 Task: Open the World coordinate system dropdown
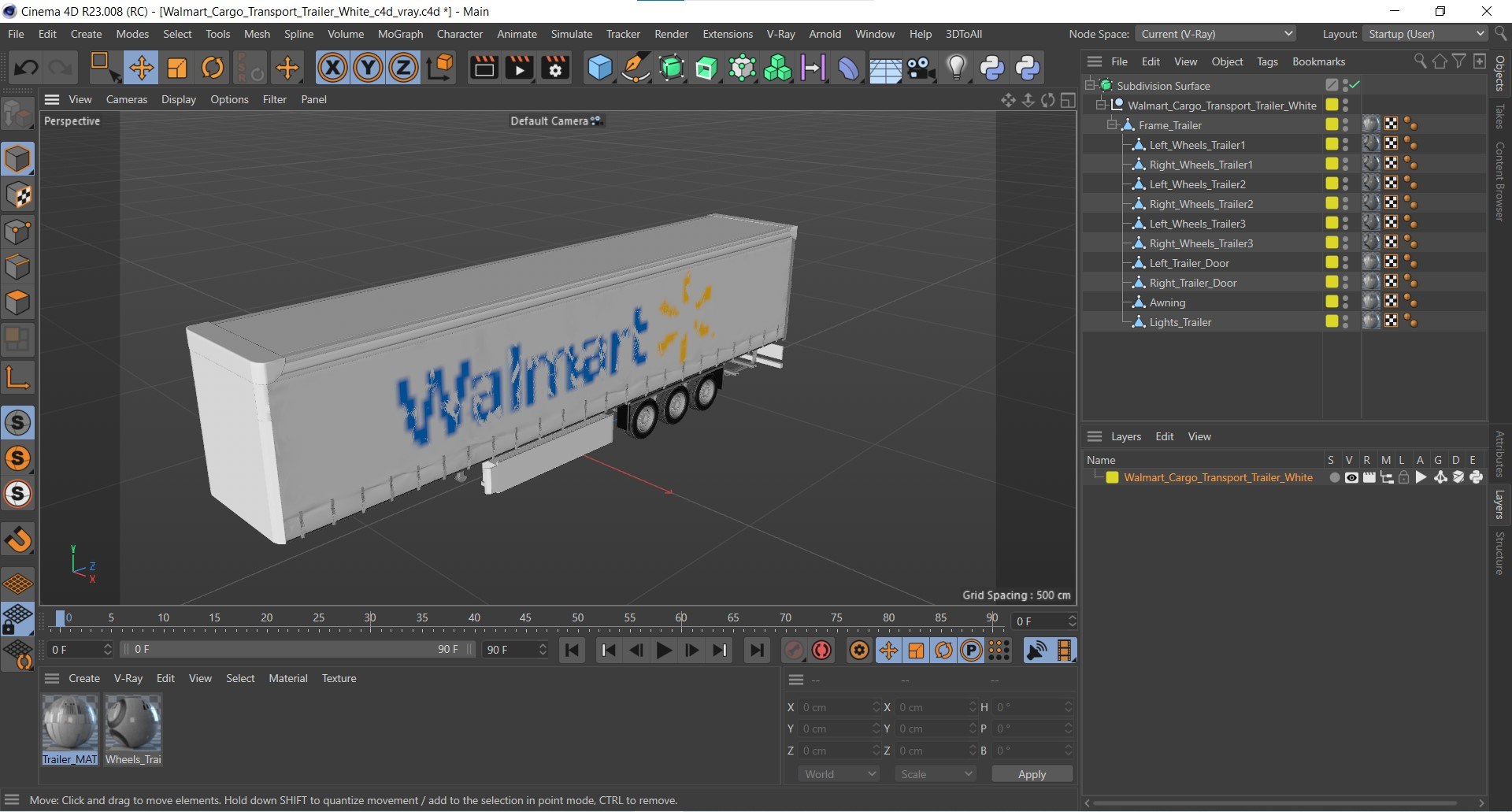[839, 774]
